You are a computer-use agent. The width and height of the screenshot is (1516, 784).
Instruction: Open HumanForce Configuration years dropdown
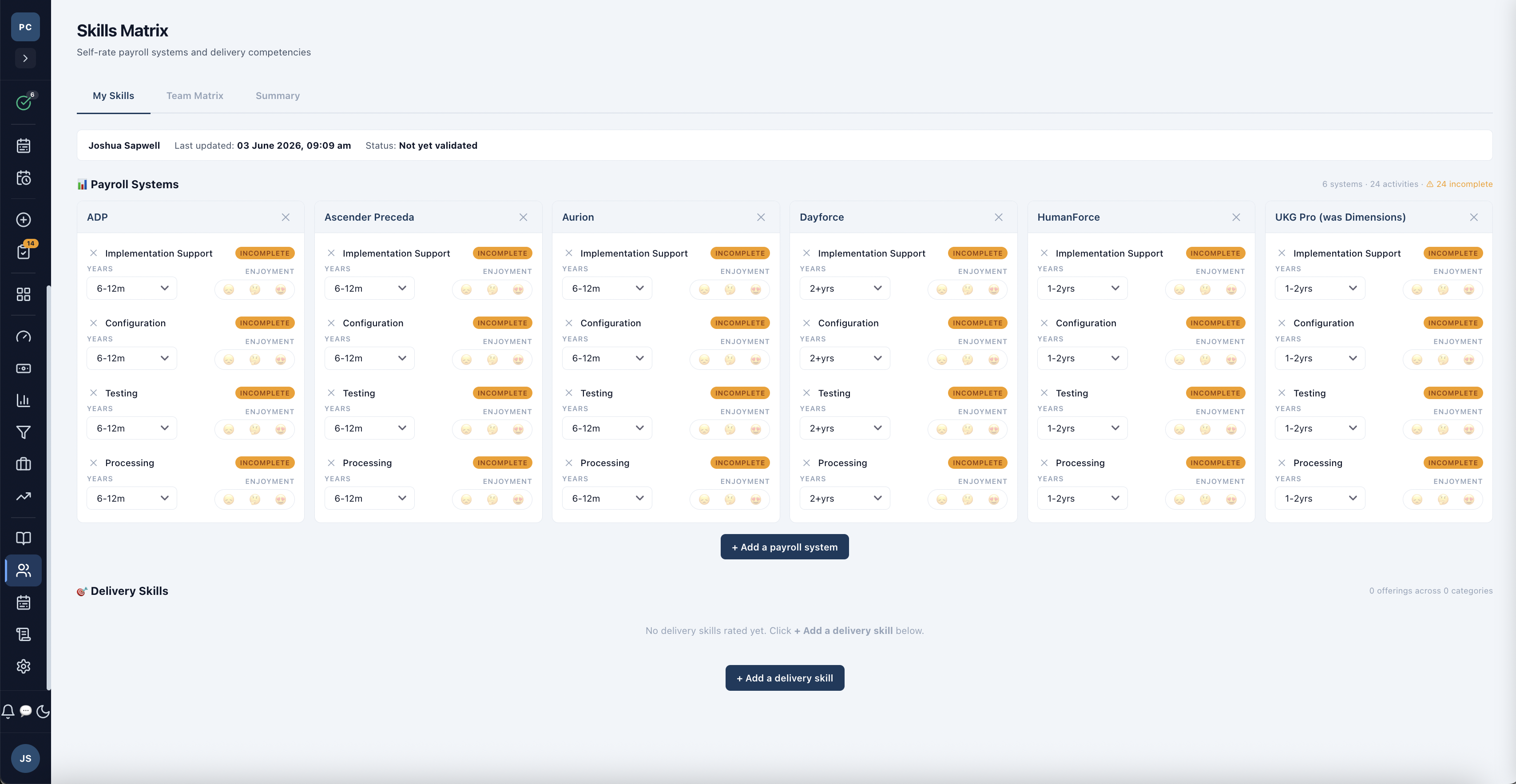[1083, 358]
